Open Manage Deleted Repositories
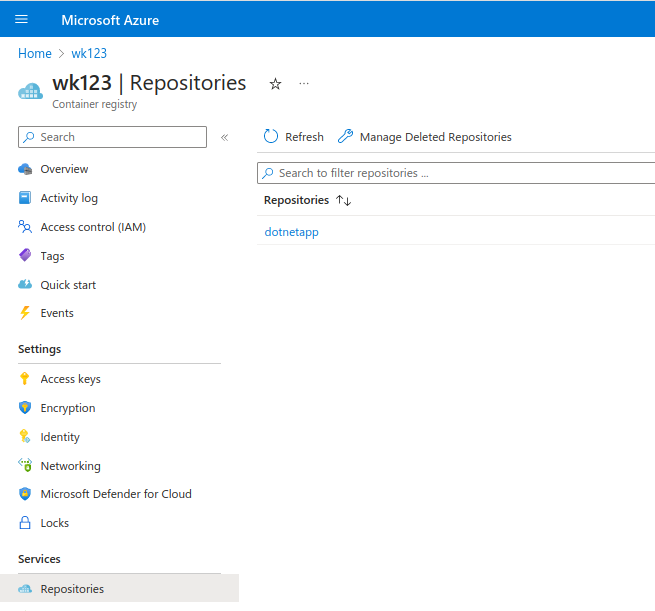 [435, 137]
